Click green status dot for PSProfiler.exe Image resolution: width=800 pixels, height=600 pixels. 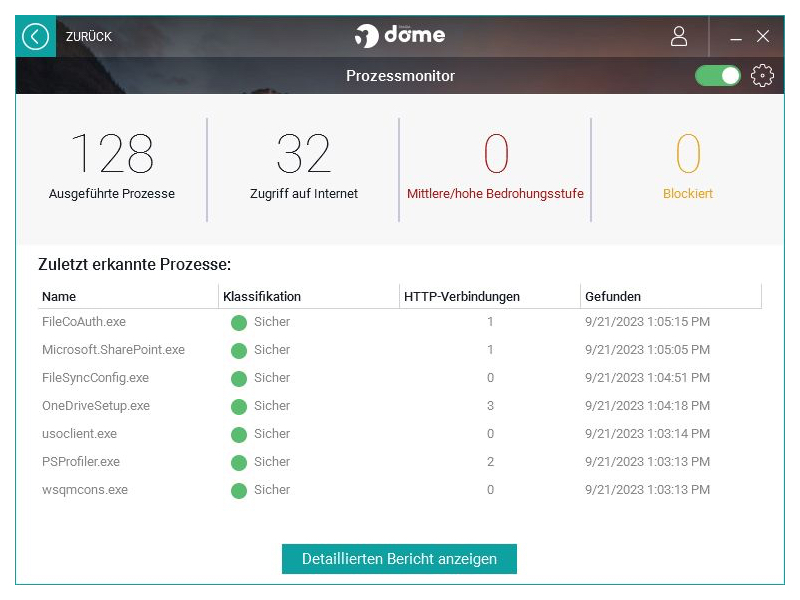[x=239, y=463]
